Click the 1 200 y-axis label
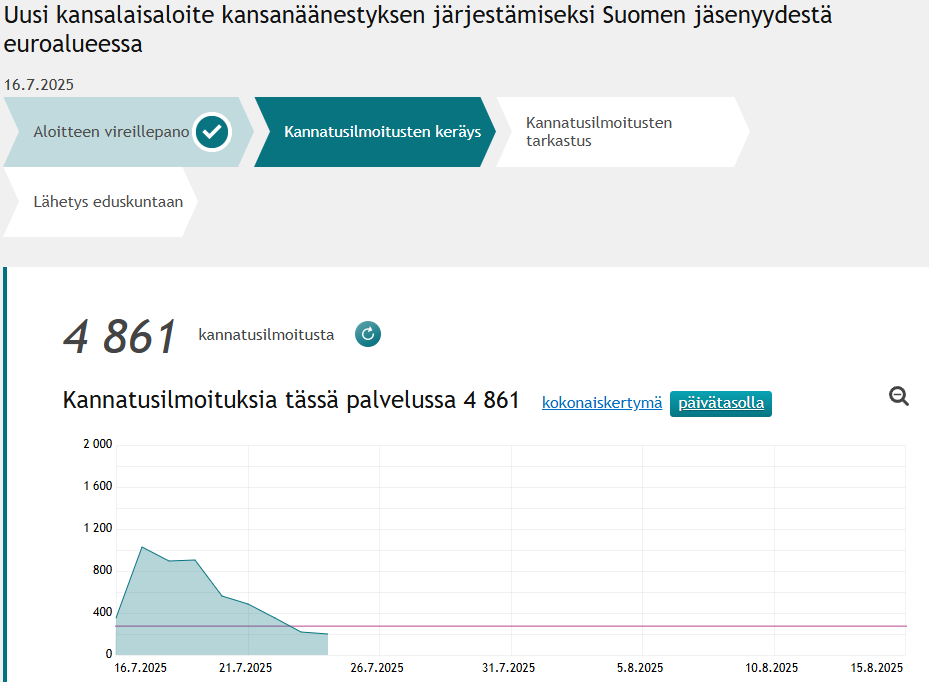 pyautogui.click(x=98, y=528)
